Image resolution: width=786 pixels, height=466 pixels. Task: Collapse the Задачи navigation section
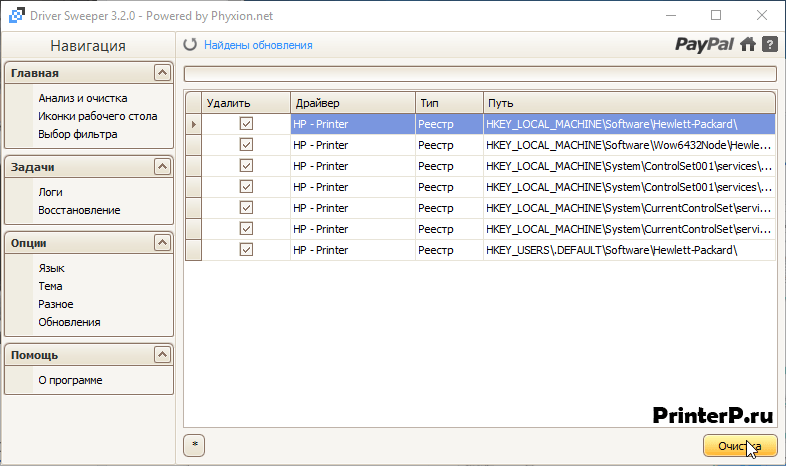[x=162, y=166]
